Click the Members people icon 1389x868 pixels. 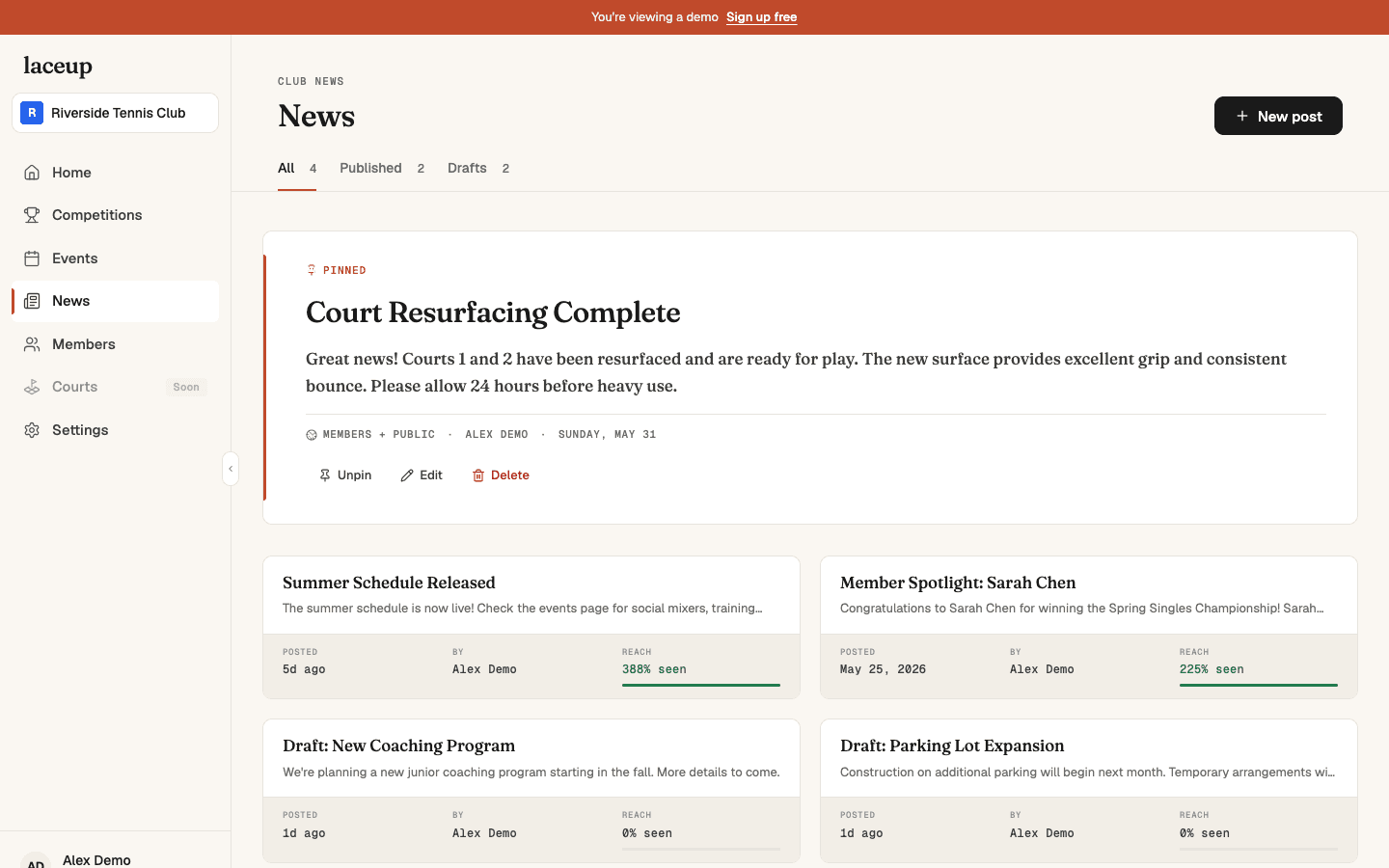tap(32, 344)
